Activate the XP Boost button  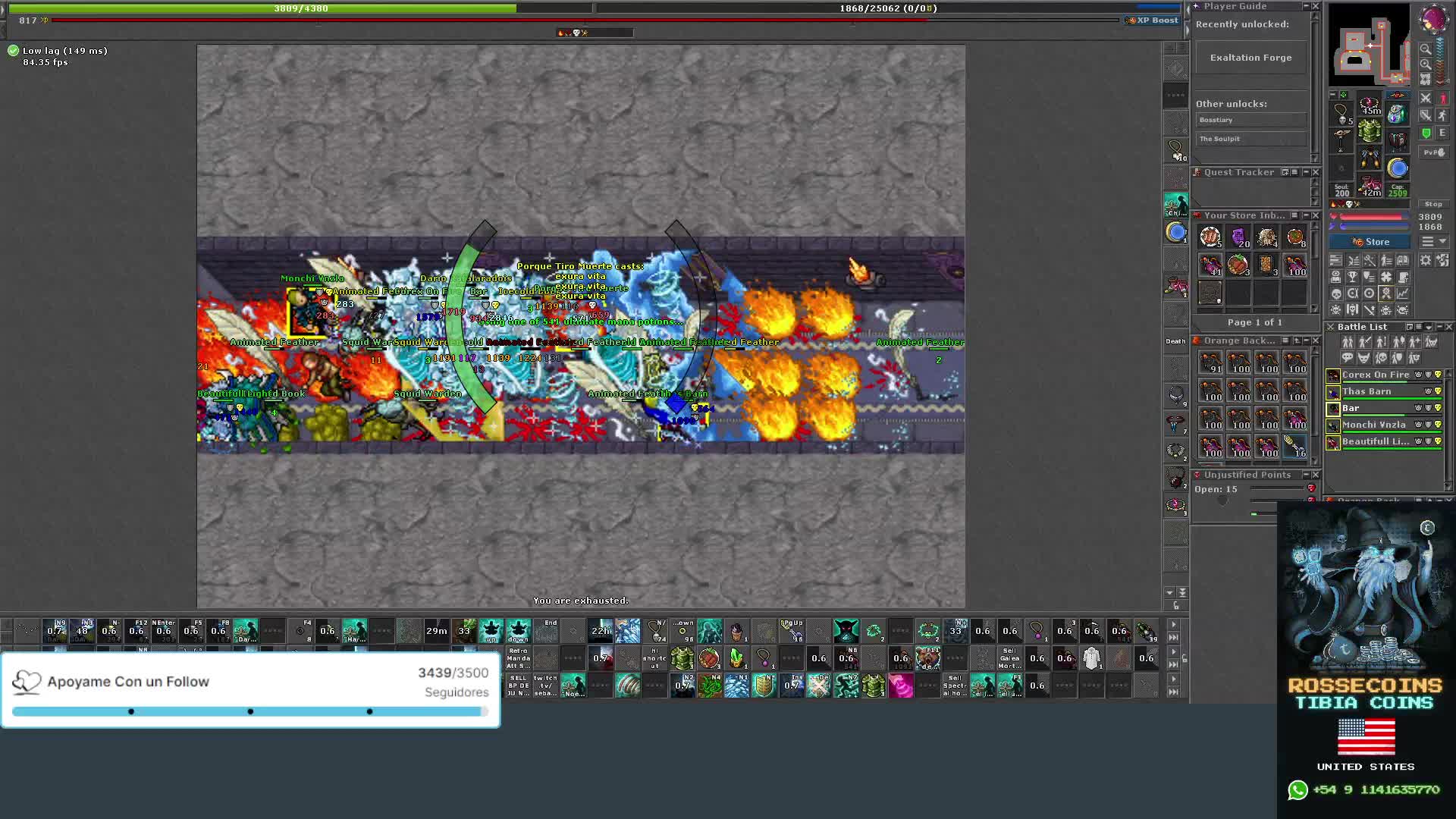1153,20
